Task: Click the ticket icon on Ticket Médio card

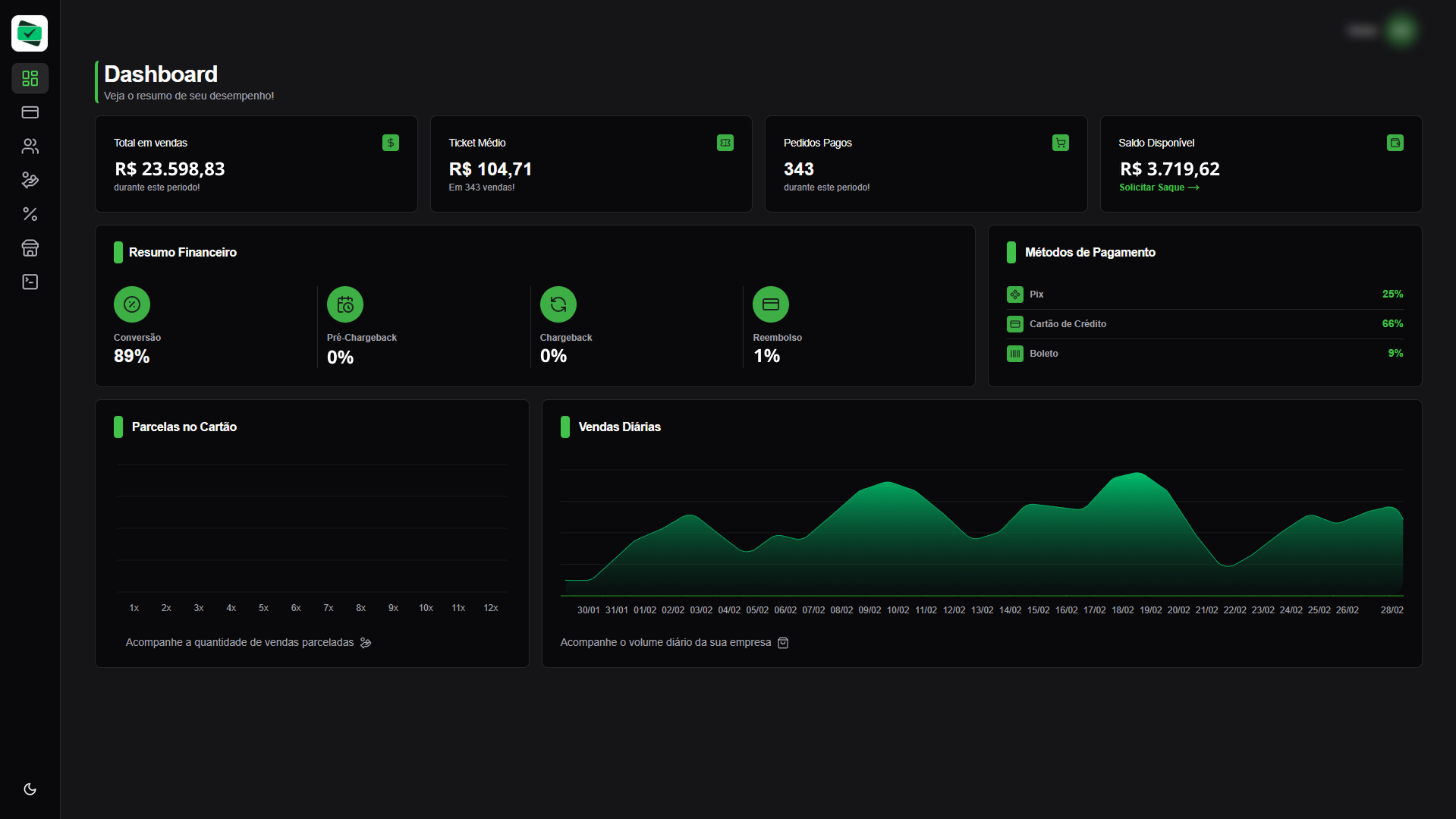Action: coord(725,143)
